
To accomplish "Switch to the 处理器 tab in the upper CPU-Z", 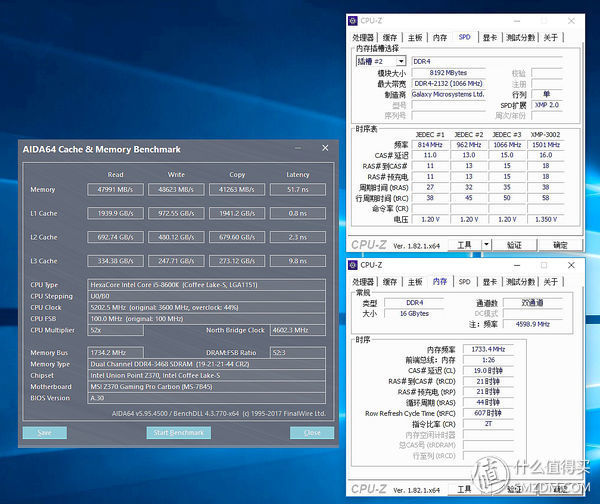I will point(363,38).
